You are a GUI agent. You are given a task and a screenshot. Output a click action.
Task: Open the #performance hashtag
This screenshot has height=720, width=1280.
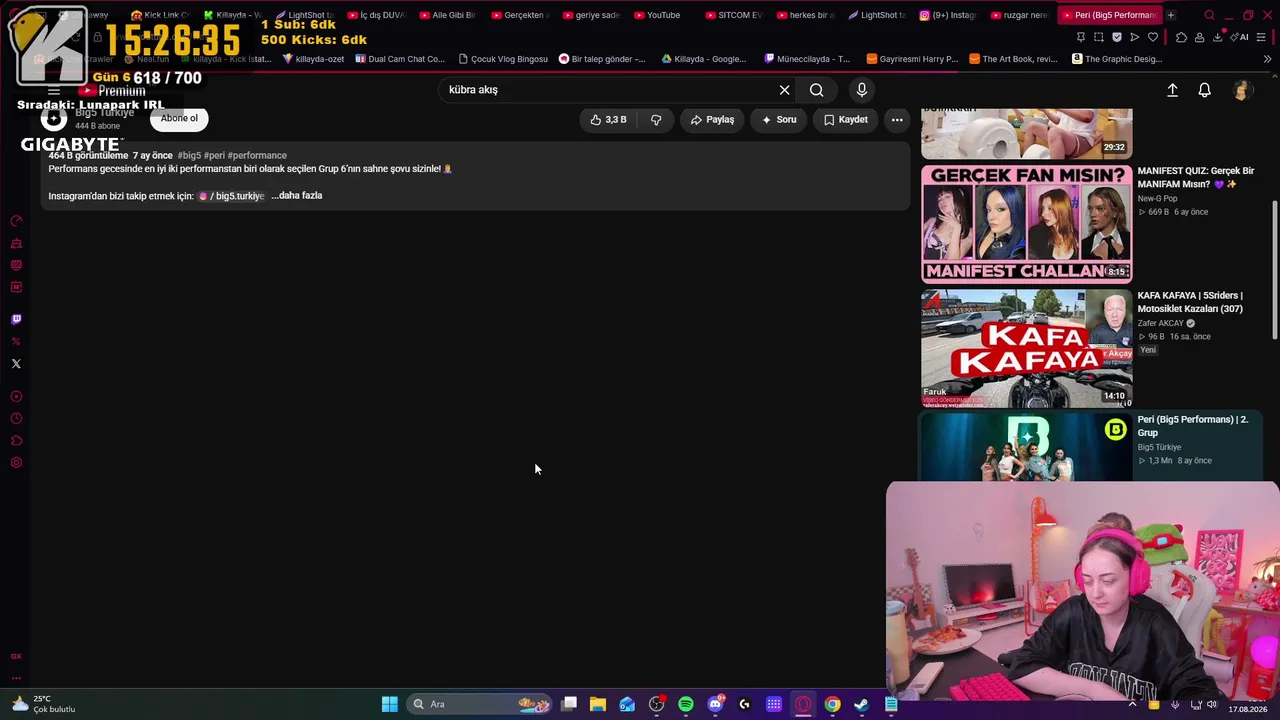tap(258, 156)
